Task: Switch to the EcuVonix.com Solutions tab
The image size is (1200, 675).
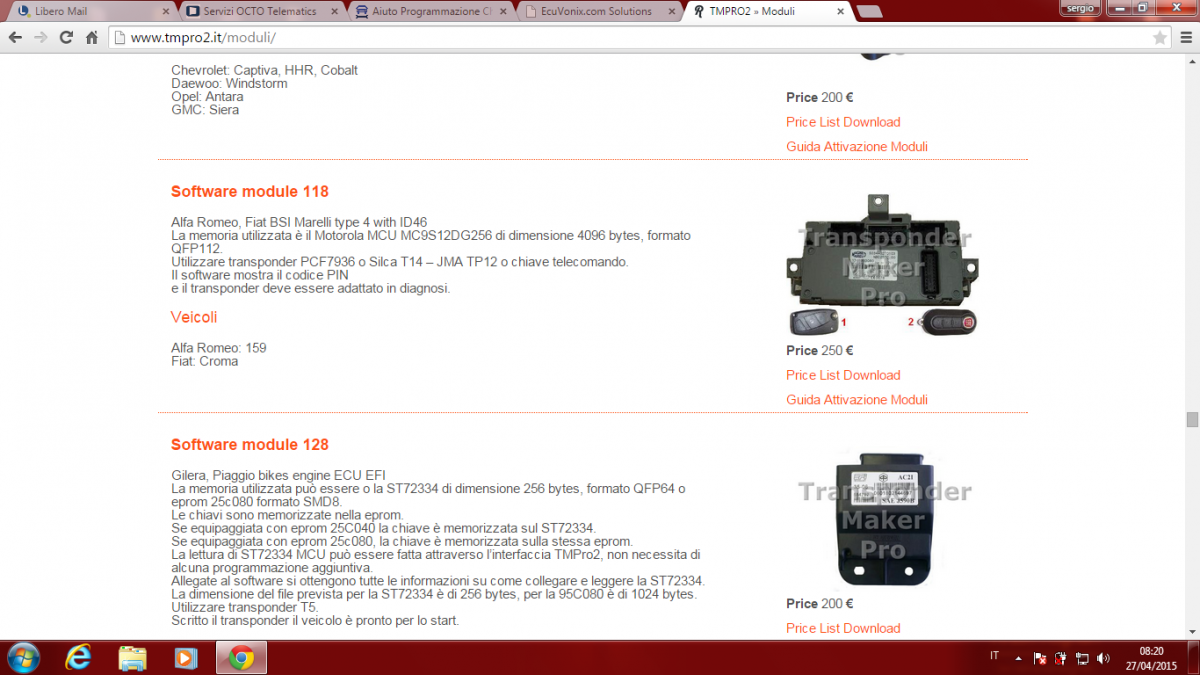Action: coord(597,12)
